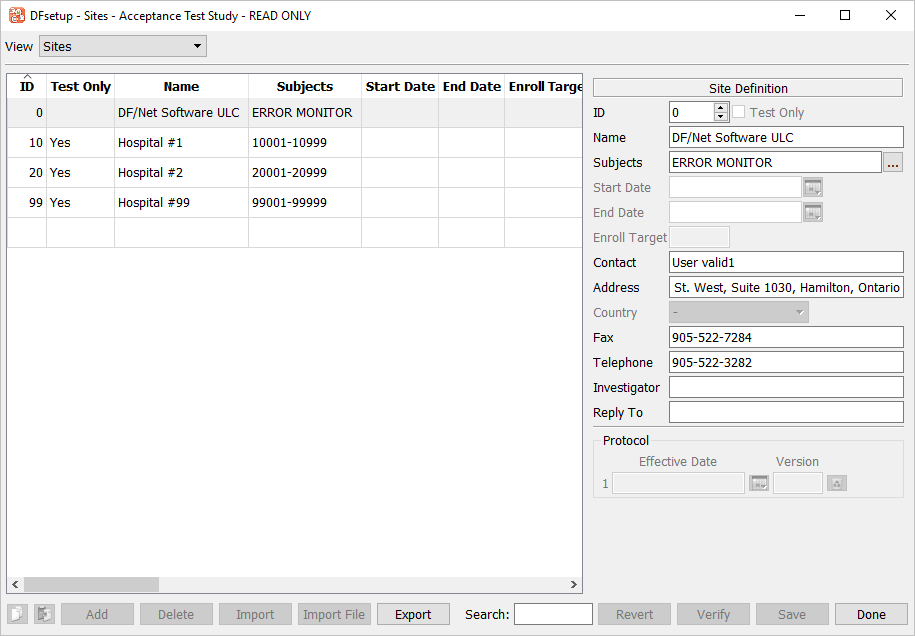The image size is (915, 636).
Task: Click the paste document icon beside Add
Action: 44,614
